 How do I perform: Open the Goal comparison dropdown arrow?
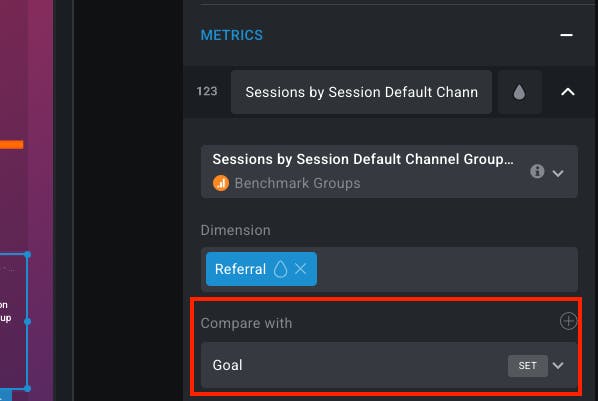pos(558,366)
